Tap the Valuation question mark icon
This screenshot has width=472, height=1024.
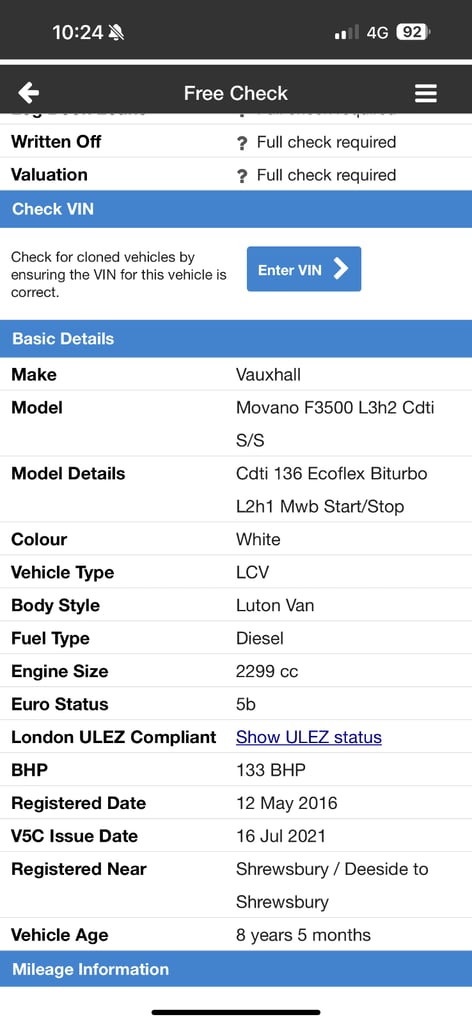tap(242, 176)
